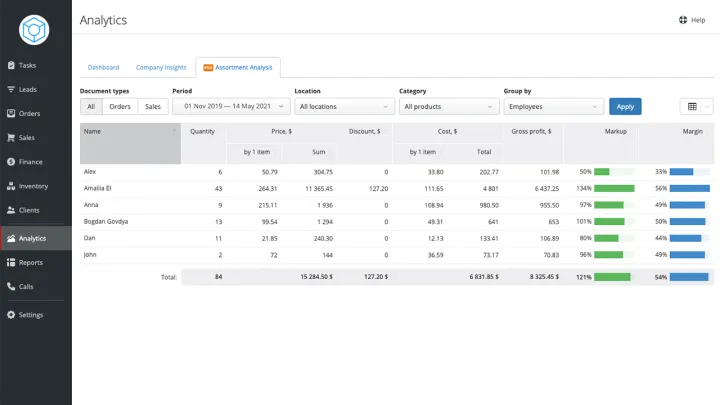Open Finance dollar icon

pyautogui.click(x=11, y=162)
